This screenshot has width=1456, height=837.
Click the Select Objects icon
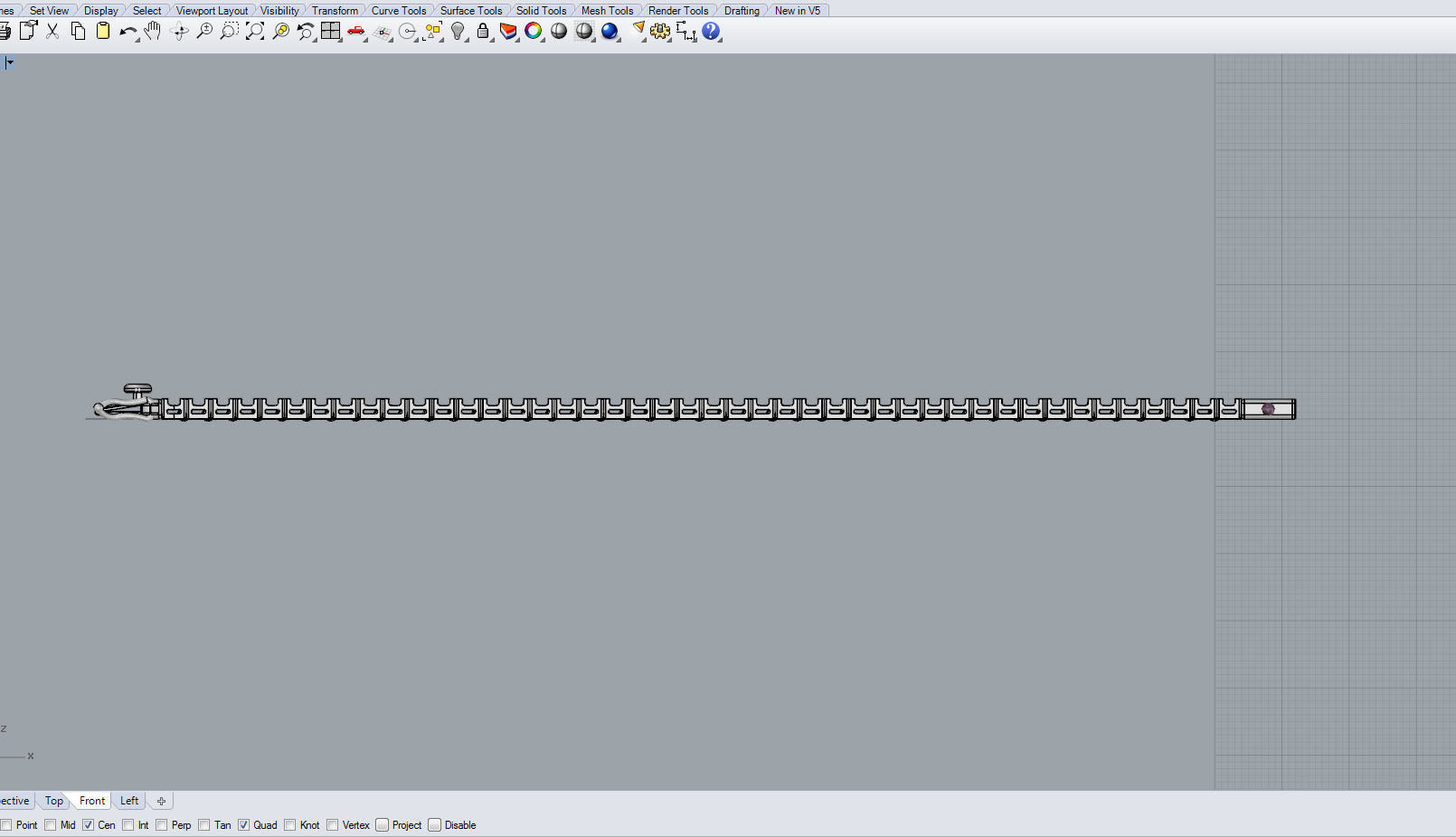[433, 32]
